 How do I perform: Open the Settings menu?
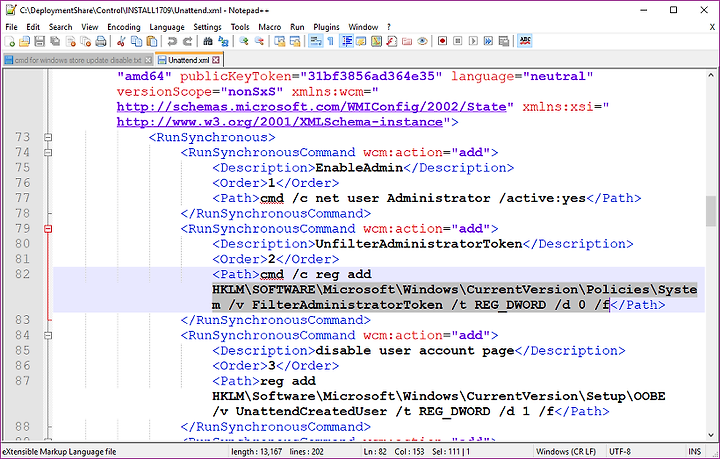tap(207, 27)
